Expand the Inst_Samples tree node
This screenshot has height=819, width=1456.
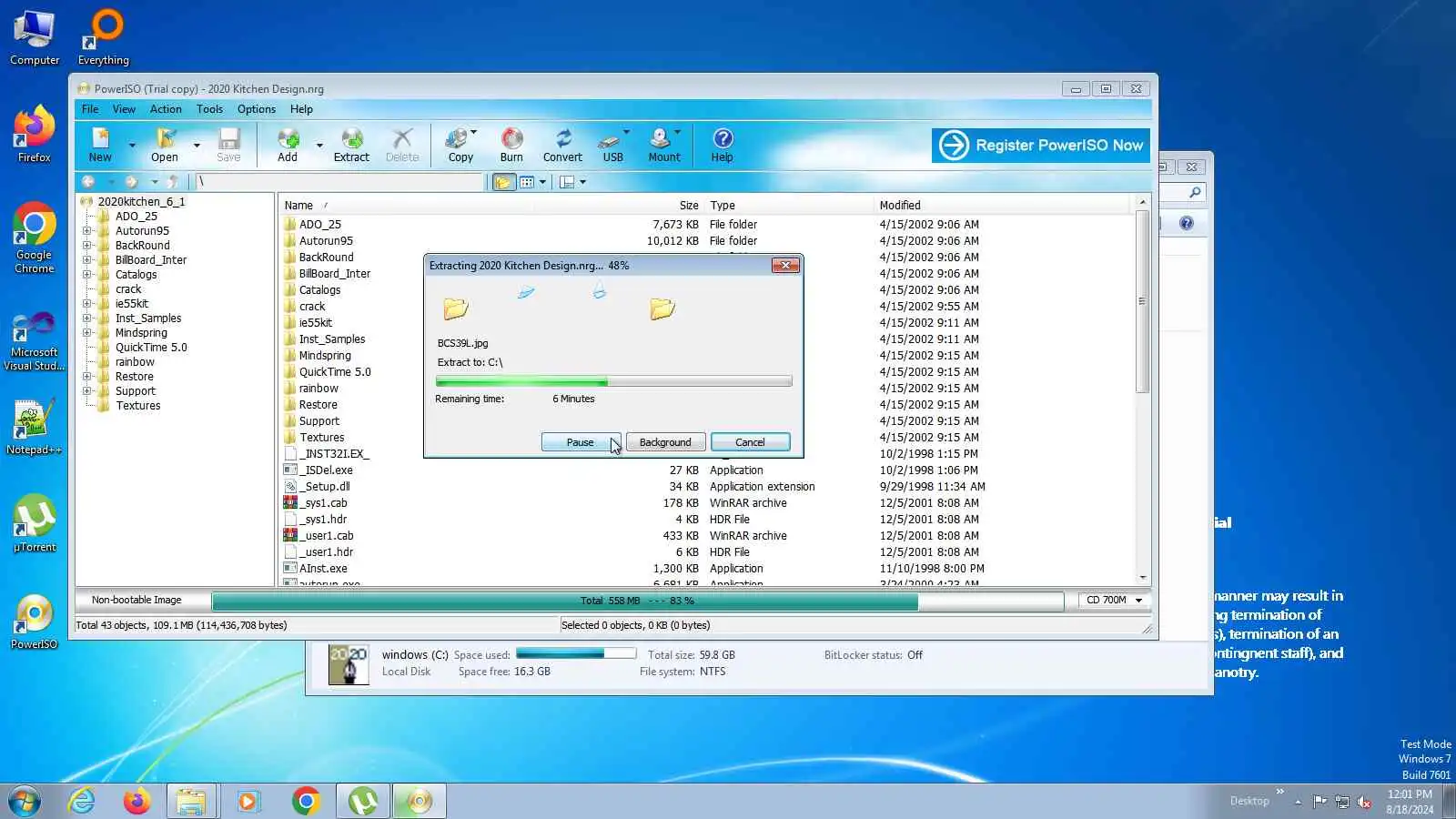point(87,318)
